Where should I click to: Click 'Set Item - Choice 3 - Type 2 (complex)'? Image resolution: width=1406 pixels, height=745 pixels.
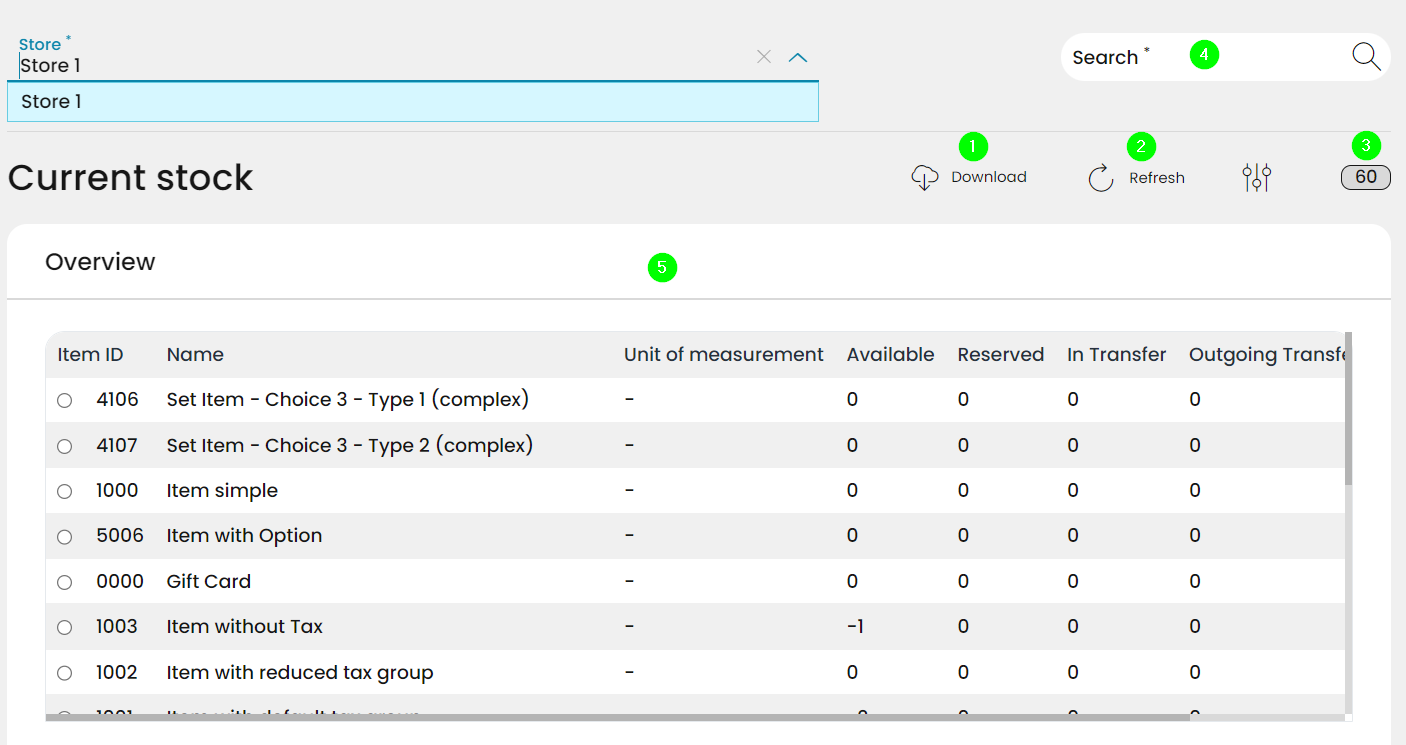pyautogui.click(x=350, y=446)
